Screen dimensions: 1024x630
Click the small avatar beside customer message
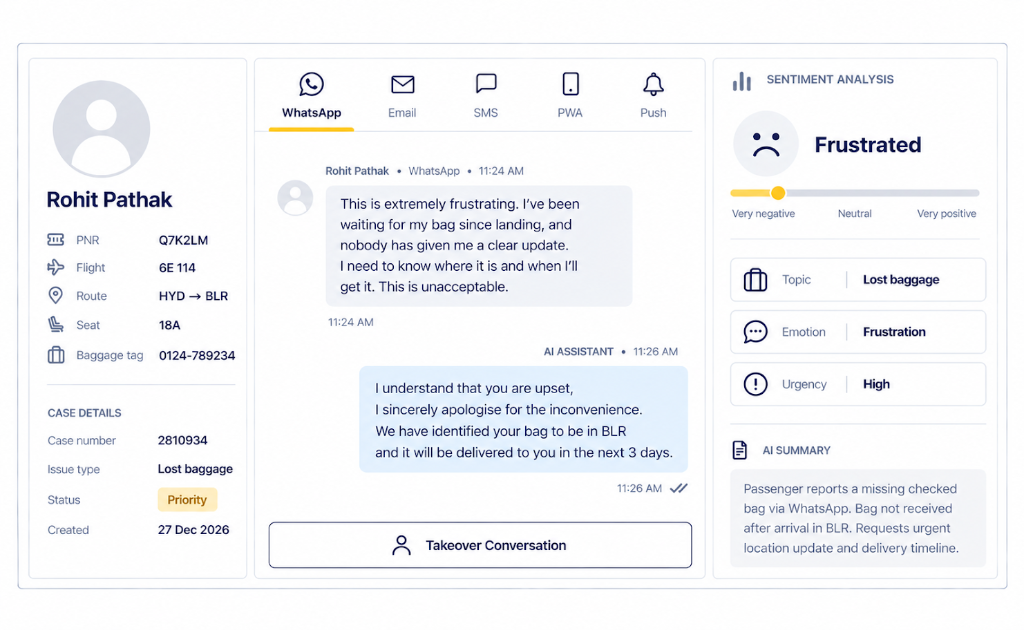(295, 198)
